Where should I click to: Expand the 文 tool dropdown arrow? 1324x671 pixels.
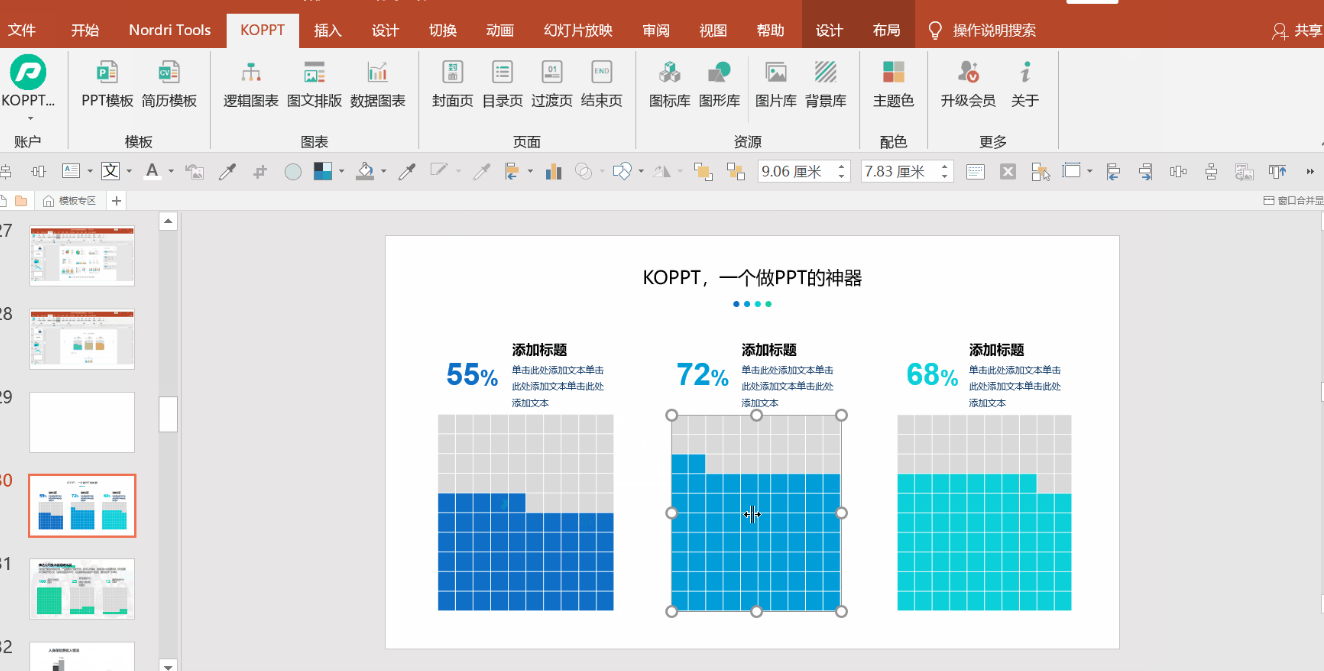click(129, 171)
